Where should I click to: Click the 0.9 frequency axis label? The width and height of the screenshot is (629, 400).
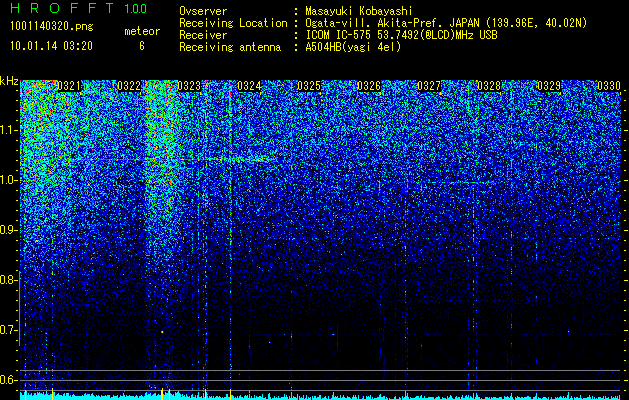[7, 230]
